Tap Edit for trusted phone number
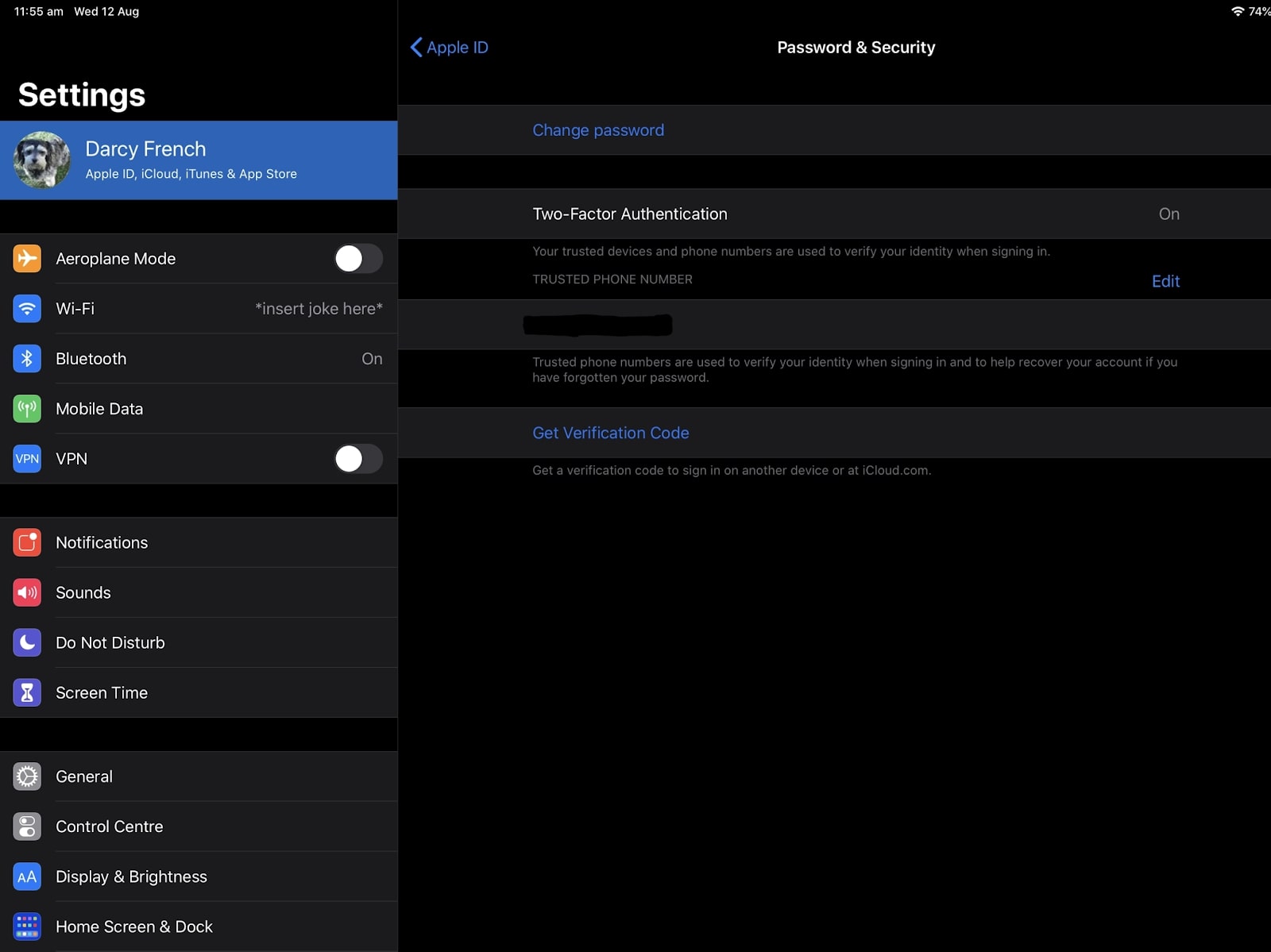 (x=1165, y=281)
